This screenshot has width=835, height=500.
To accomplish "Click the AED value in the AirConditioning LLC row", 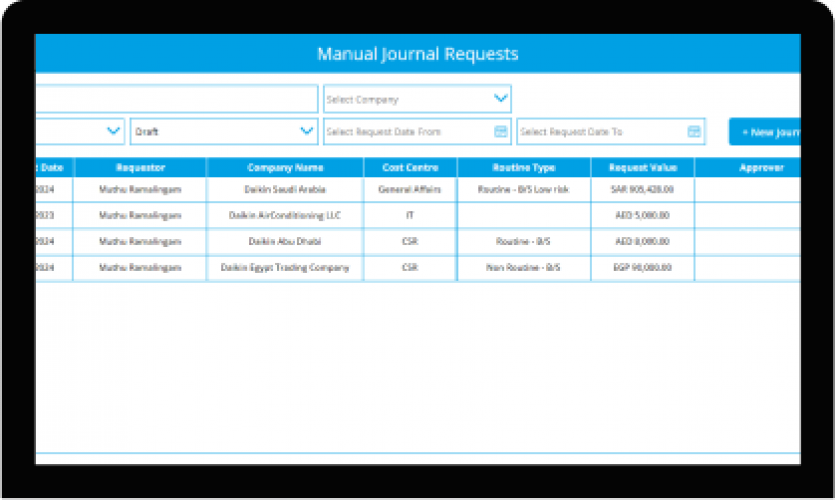I will click(x=643, y=215).
